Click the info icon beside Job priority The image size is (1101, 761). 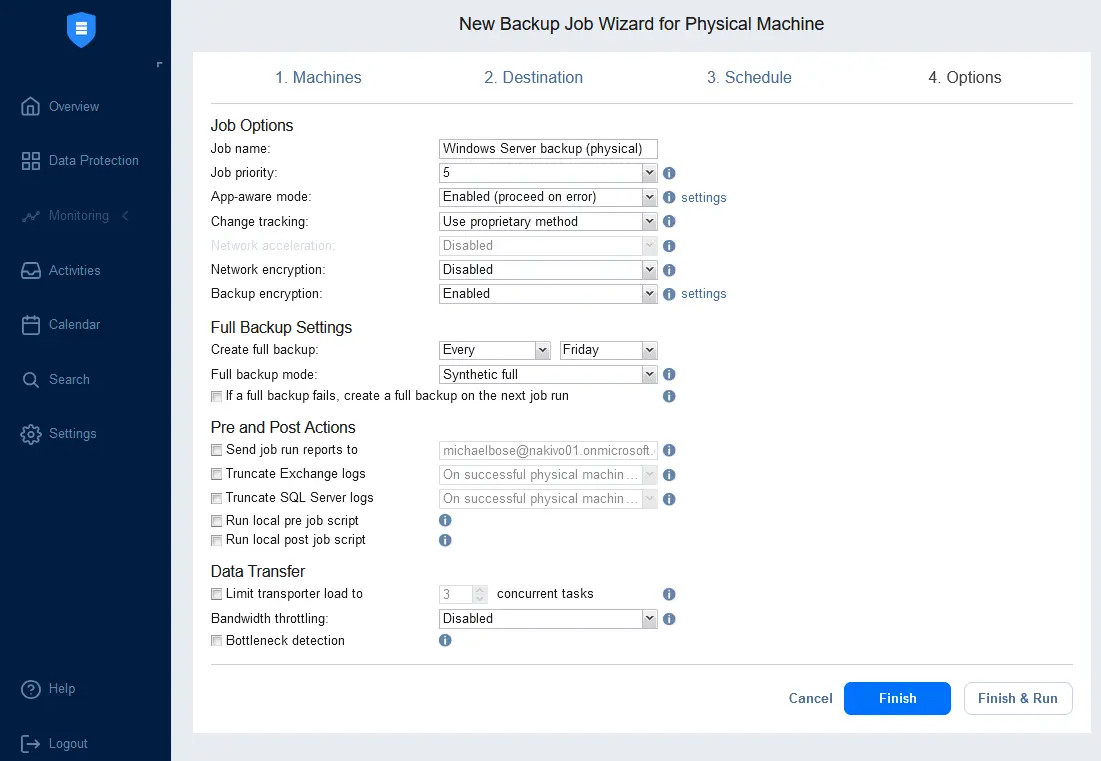(x=669, y=173)
